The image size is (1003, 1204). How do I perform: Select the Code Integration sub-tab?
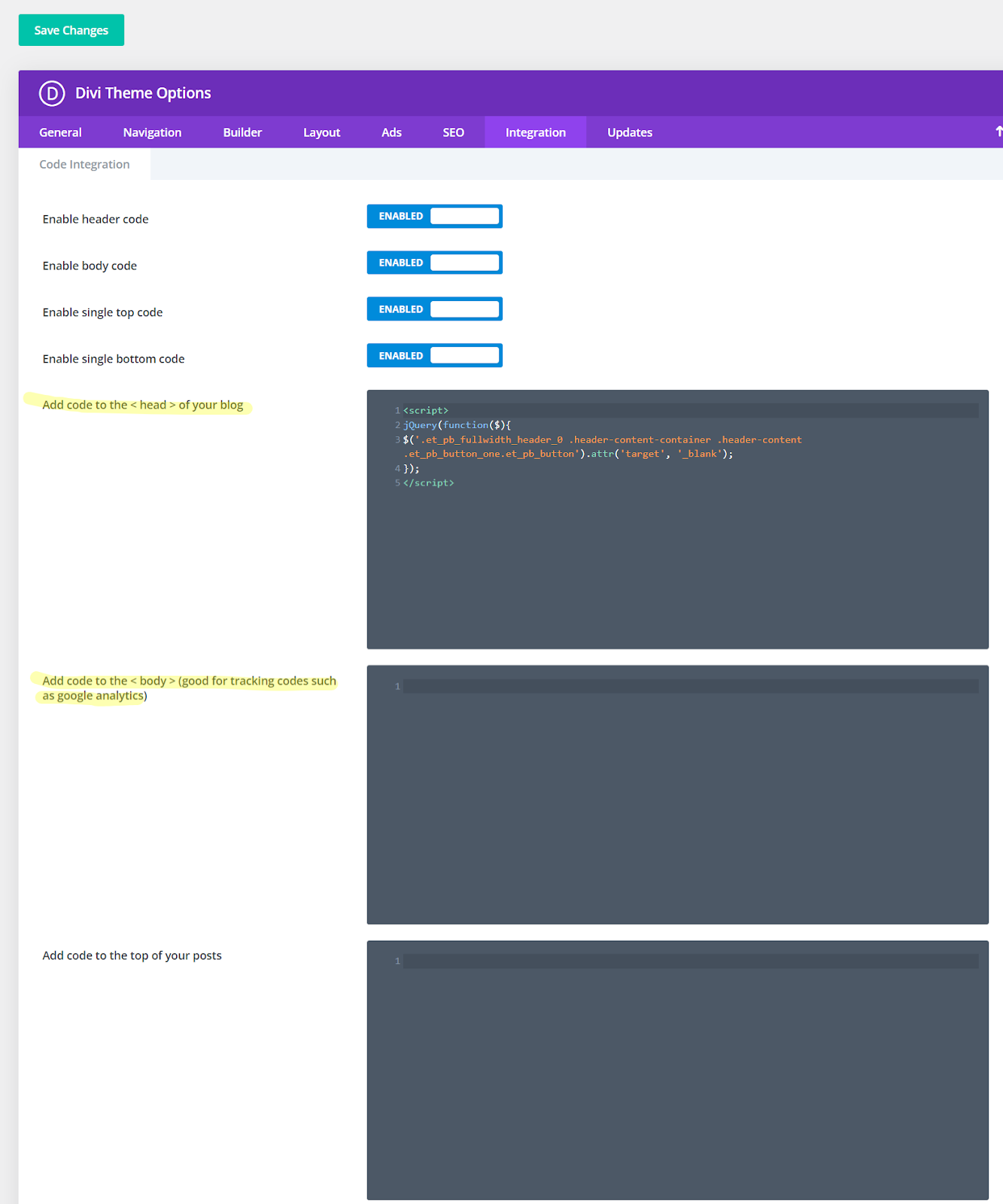84,164
